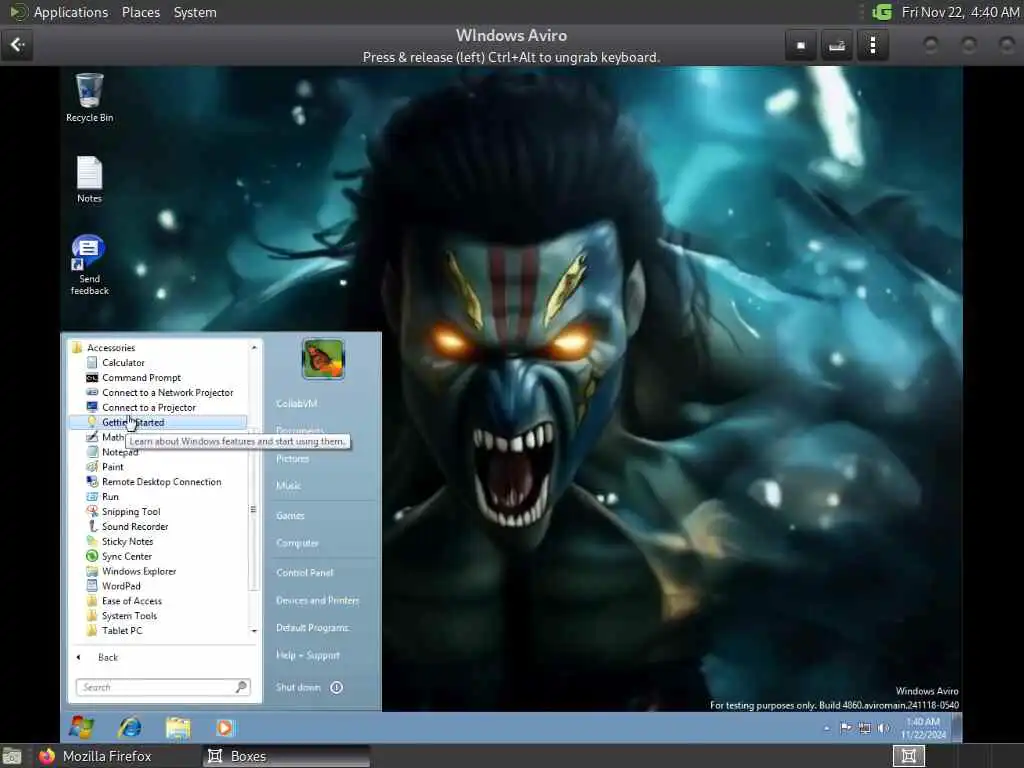Open the Recycle Bin desktop icon

coord(89,97)
